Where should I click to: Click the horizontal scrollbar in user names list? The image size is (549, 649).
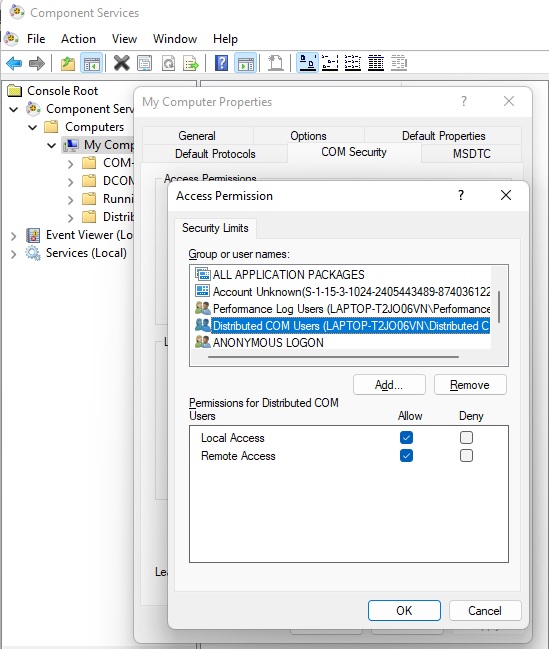pos(334,357)
